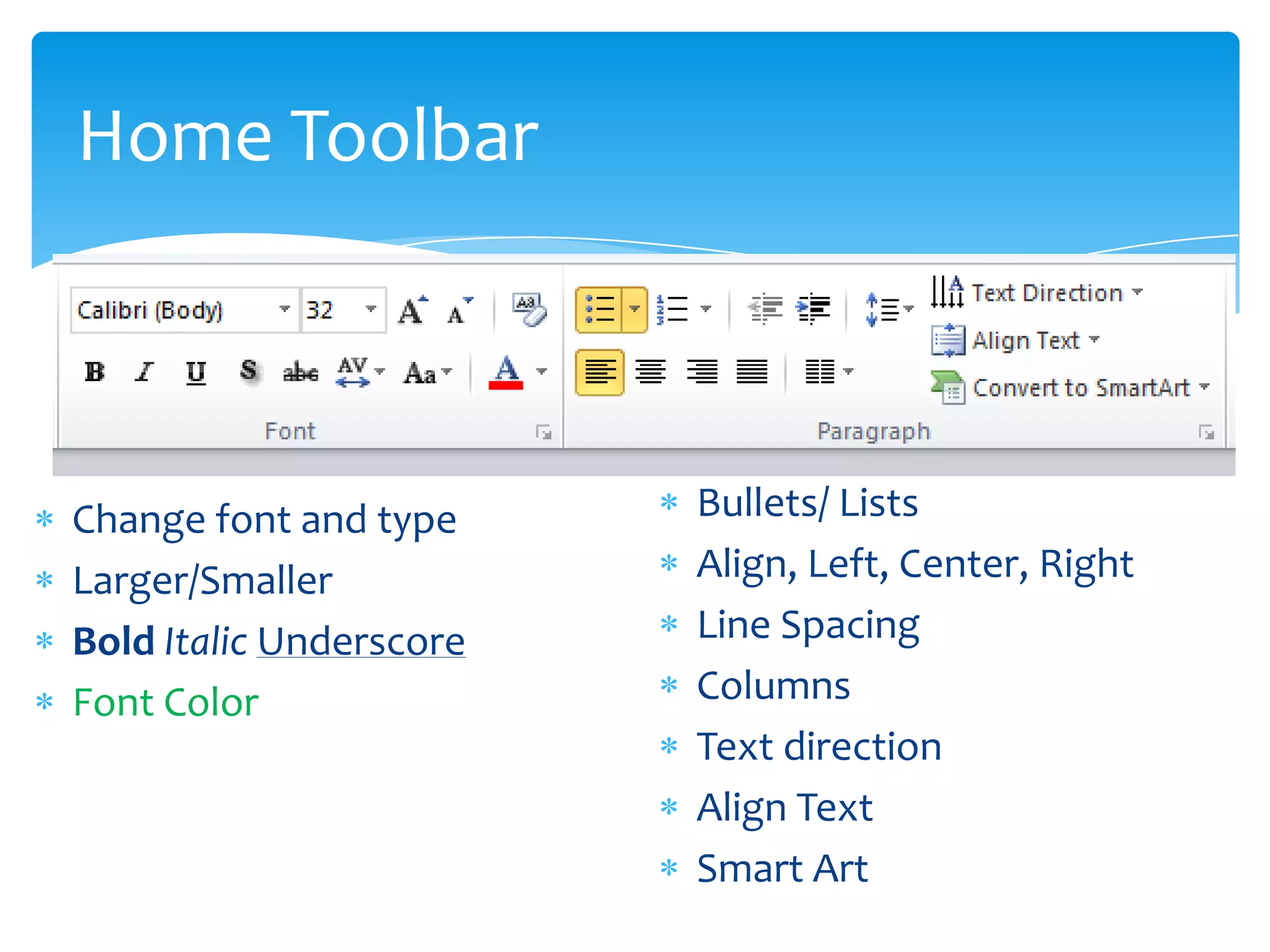Open the Line Spacing dropdown
This screenshot has height=952, width=1270.
point(889,309)
